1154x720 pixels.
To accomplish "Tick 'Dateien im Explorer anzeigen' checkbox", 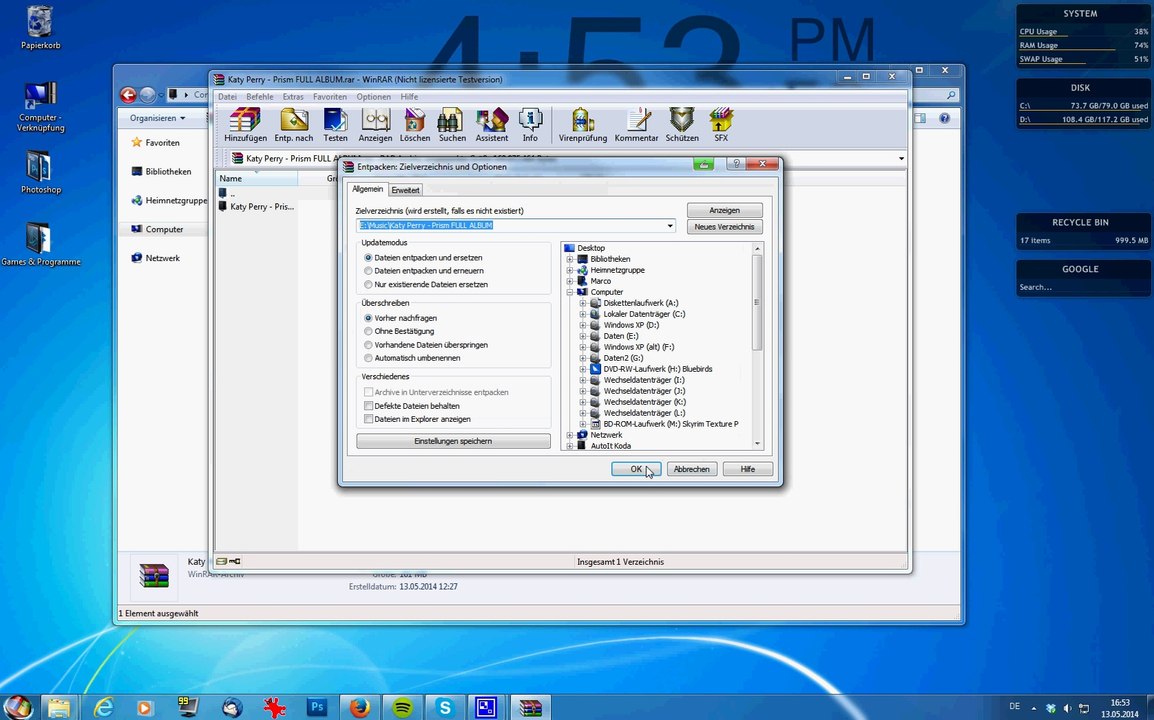I will pos(369,419).
